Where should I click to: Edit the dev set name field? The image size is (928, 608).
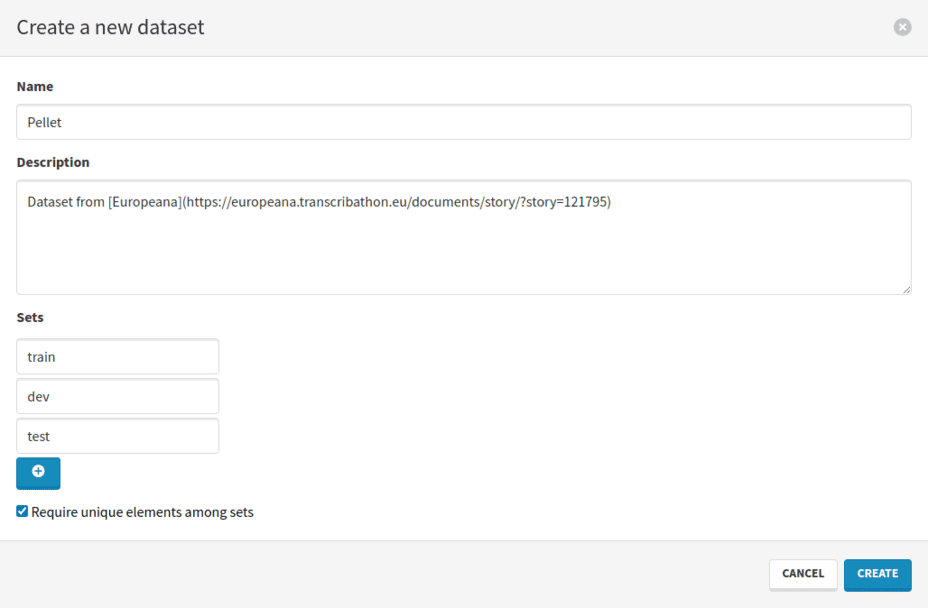tap(117, 396)
